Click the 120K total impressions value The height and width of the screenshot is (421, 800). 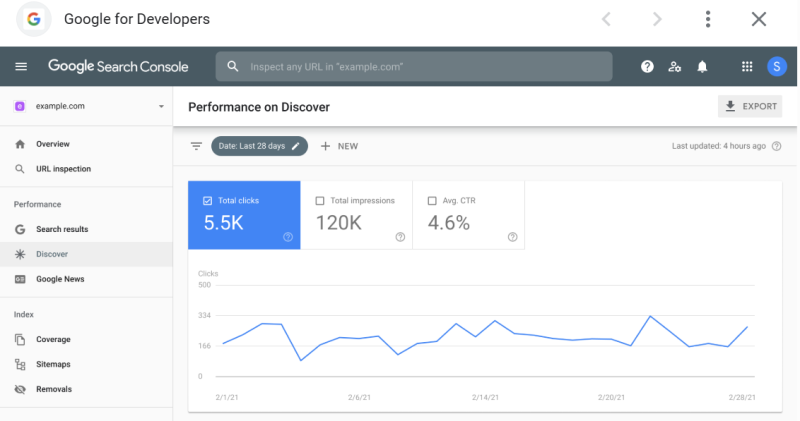(339, 223)
